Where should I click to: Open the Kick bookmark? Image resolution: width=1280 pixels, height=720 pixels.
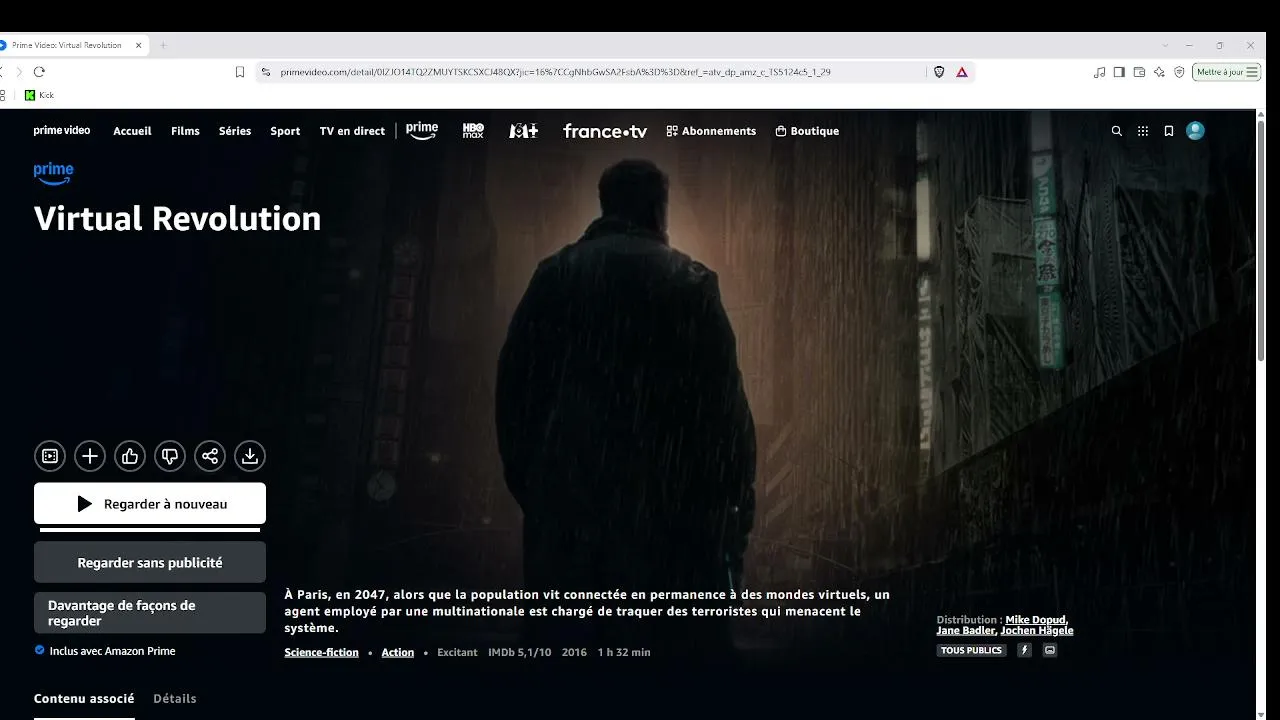(x=39, y=95)
